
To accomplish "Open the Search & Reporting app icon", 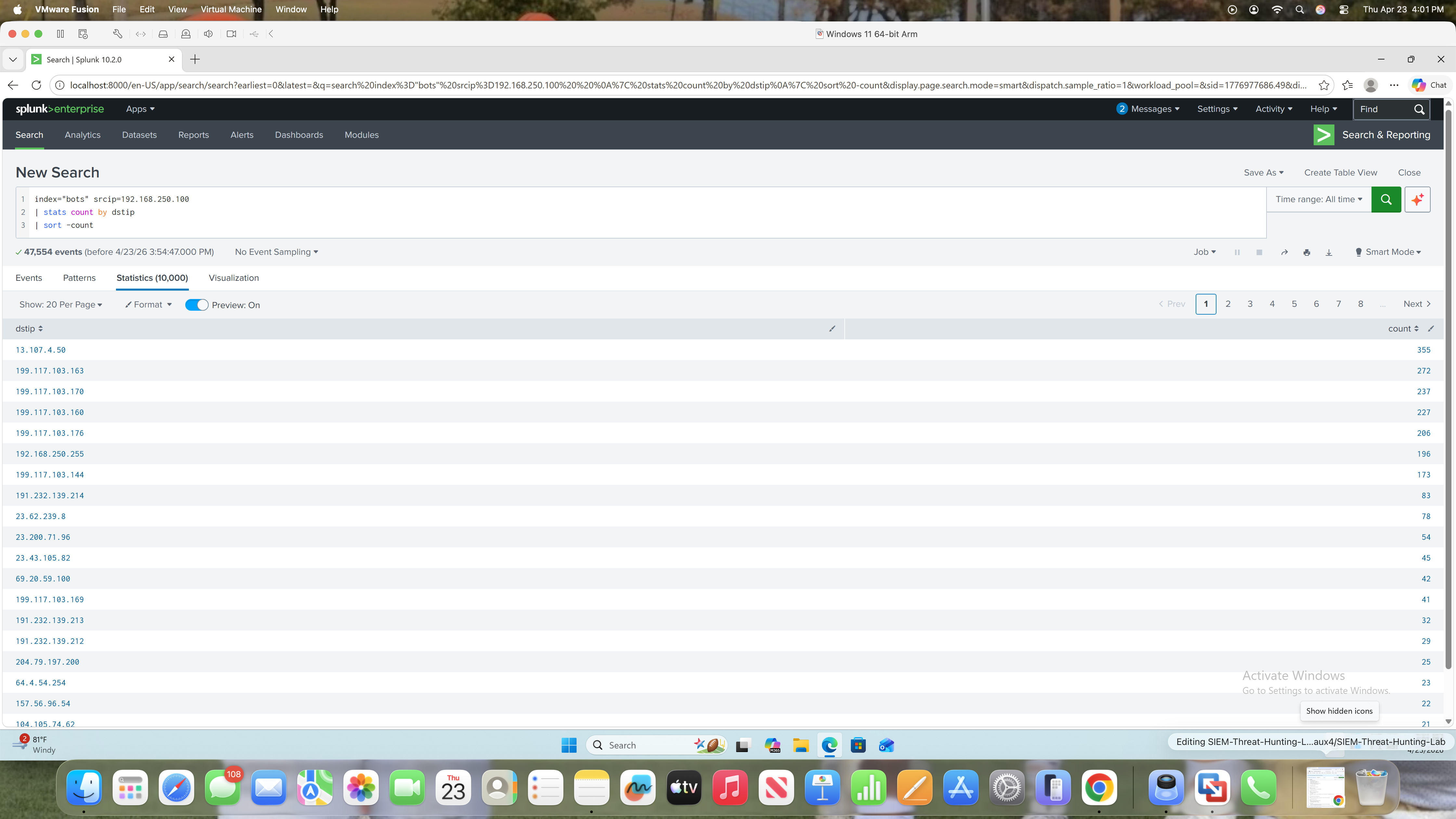I will coord(1324,135).
